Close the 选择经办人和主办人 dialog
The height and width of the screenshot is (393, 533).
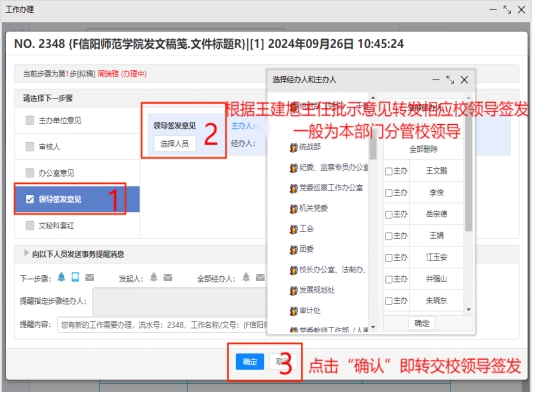pyautogui.click(x=464, y=80)
